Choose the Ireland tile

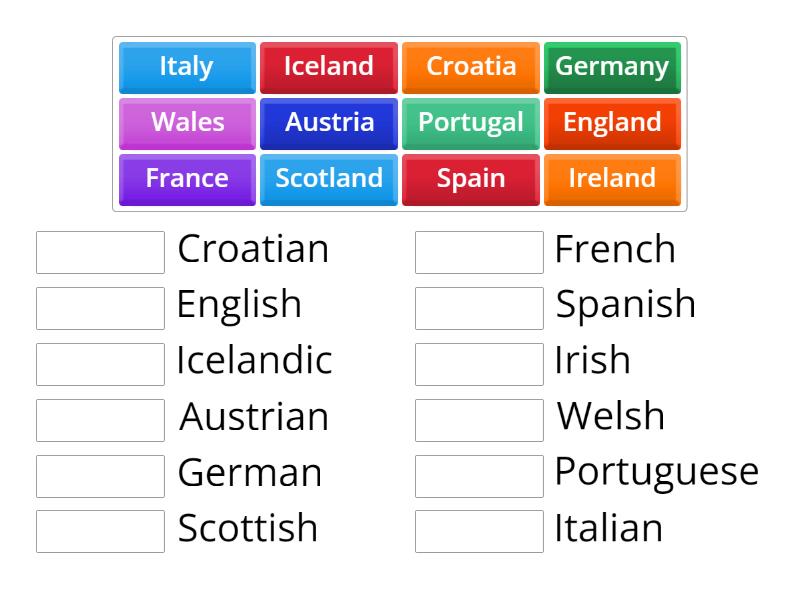tap(612, 179)
